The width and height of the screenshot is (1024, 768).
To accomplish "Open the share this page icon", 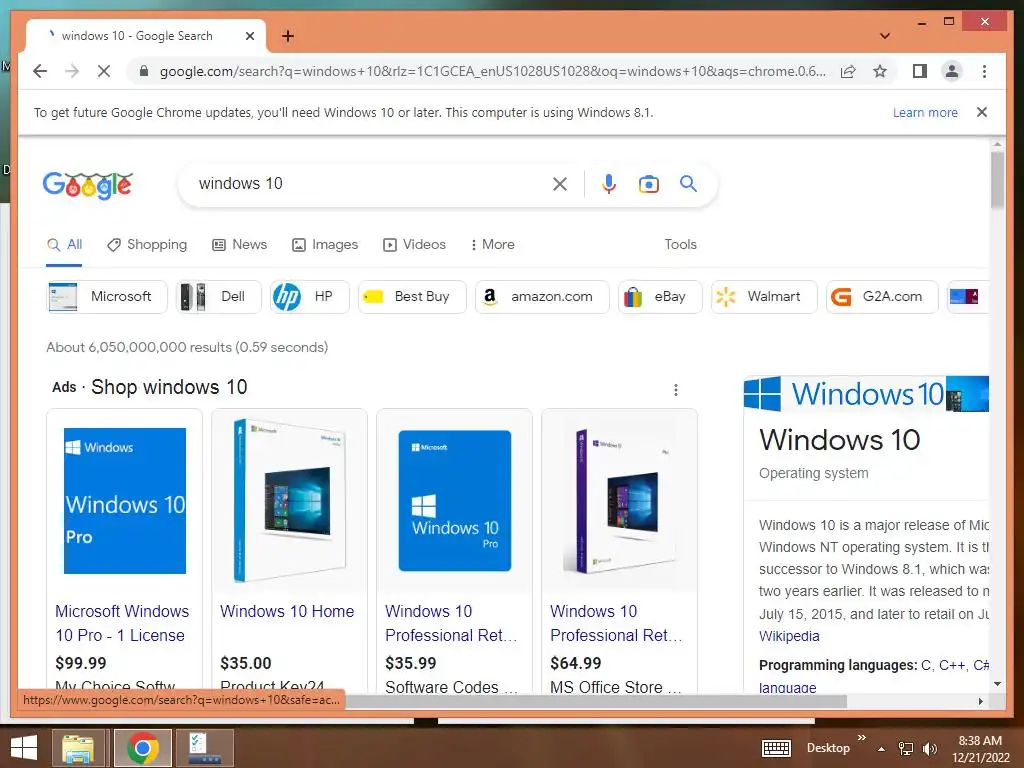I will (x=848, y=71).
